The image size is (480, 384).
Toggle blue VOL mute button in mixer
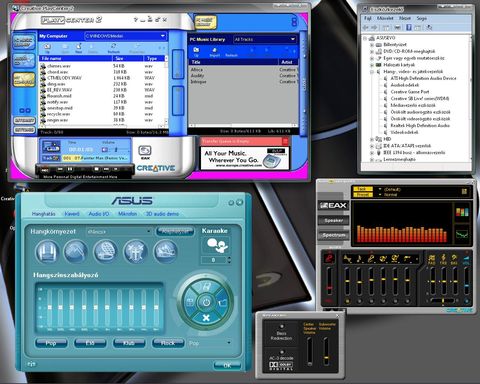click(467, 301)
